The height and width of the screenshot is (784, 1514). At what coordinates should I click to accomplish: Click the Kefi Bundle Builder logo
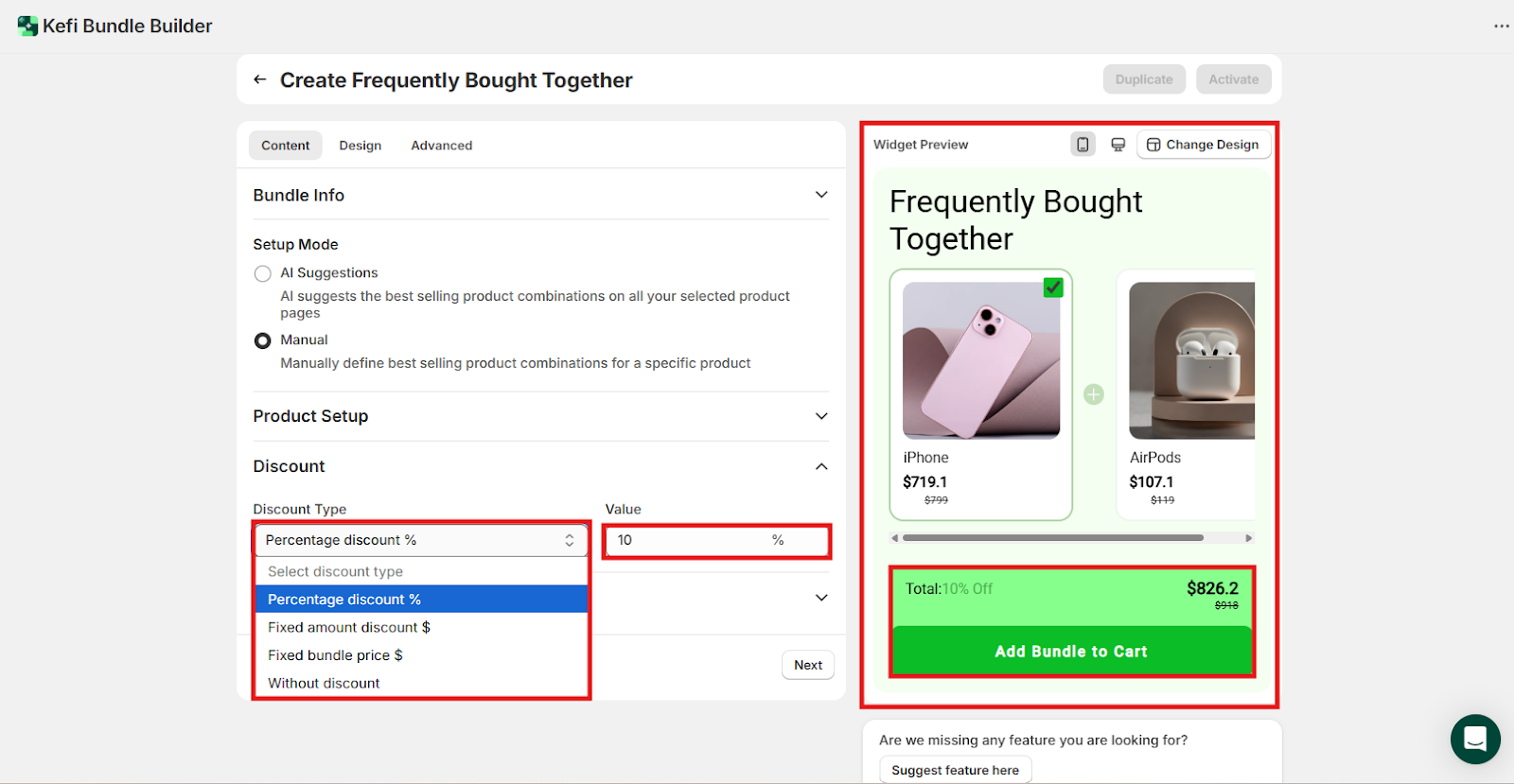click(x=27, y=26)
